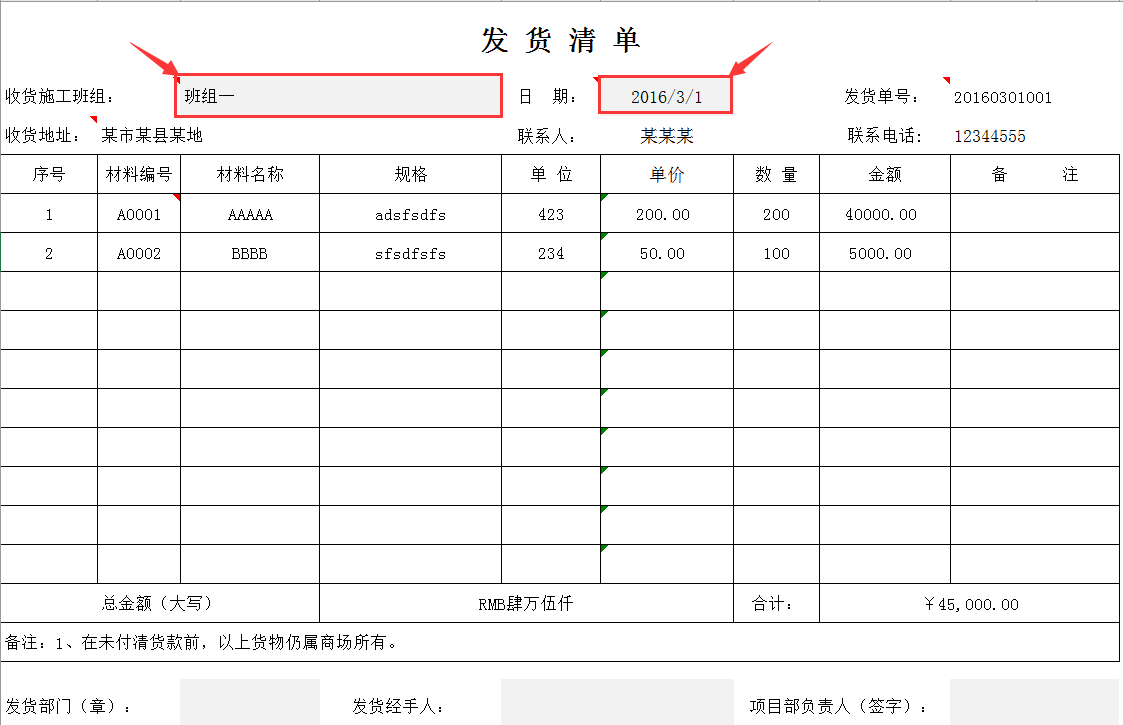1123x725 pixels.
Task: Click the gray field after 发货经手人
Action: click(x=617, y=702)
